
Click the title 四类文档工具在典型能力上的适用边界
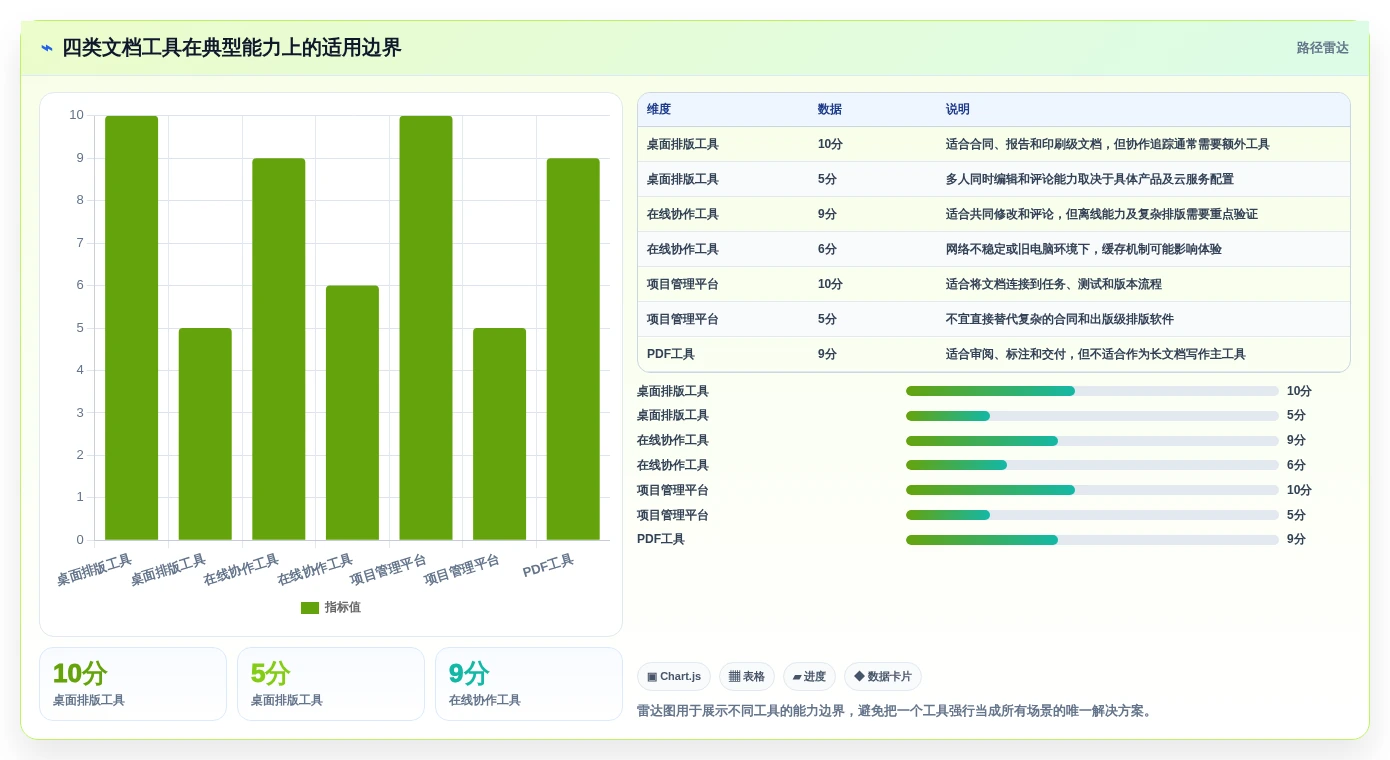click(x=231, y=48)
